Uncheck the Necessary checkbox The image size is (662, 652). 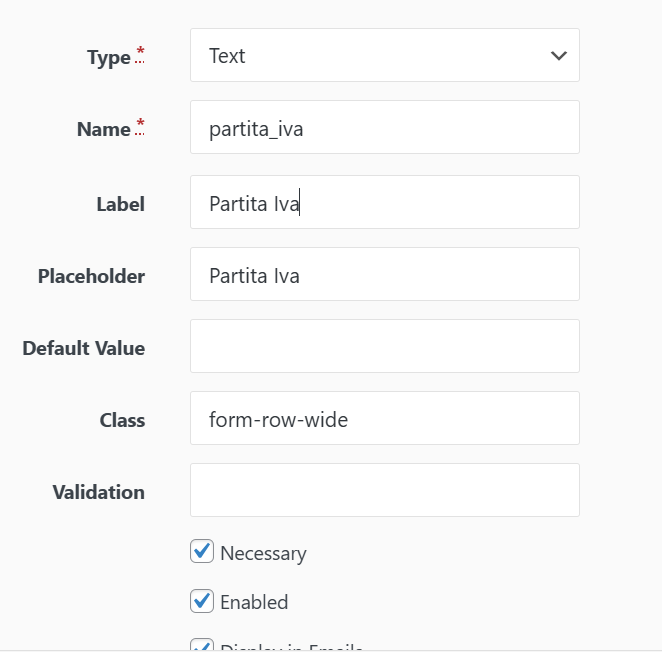(202, 551)
